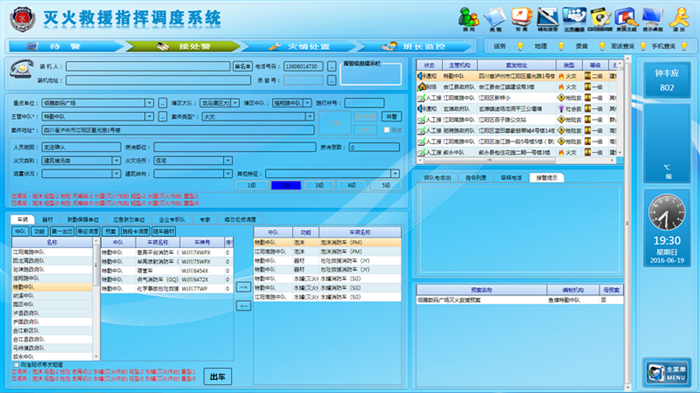Image resolution: width=700 pixels, height=393 pixels.
Task: Click into the 燃烧层数 field showing 0
Action: pos(374,147)
